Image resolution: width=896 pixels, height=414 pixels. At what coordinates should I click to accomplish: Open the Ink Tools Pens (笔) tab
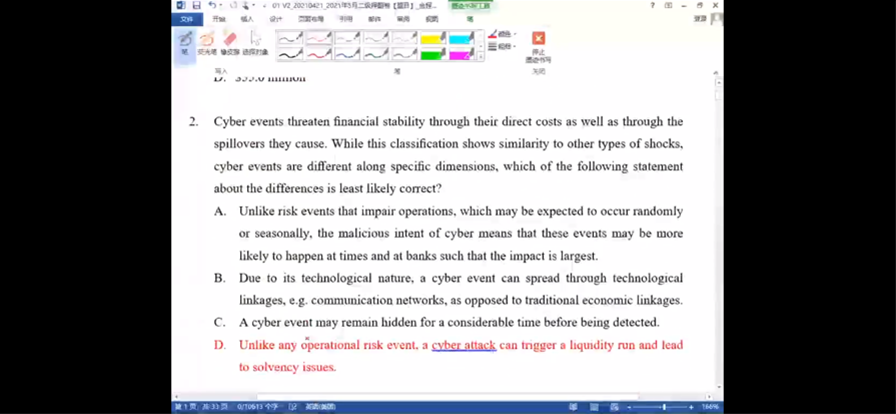470,19
